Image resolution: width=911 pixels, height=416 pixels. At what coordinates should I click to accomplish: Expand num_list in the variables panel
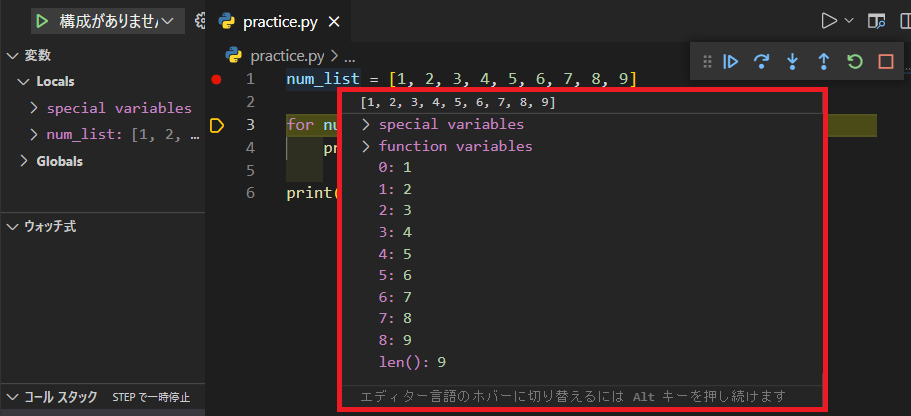pyautogui.click(x=34, y=135)
